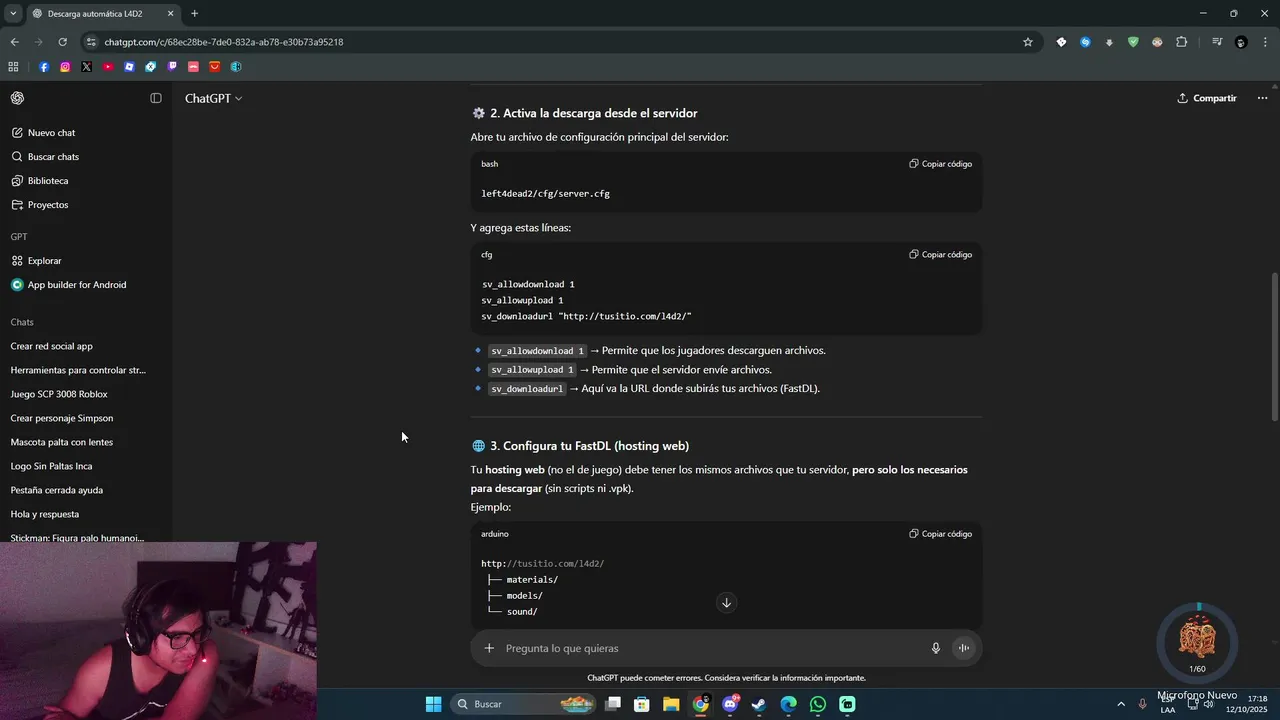1280x720 pixels.
Task: Open the conversation options three-dot menu
Action: [1262, 98]
